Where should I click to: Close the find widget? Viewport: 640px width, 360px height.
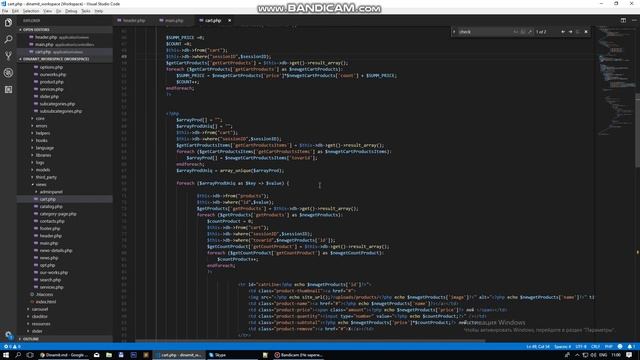pyautogui.click(x=586, y=32)
